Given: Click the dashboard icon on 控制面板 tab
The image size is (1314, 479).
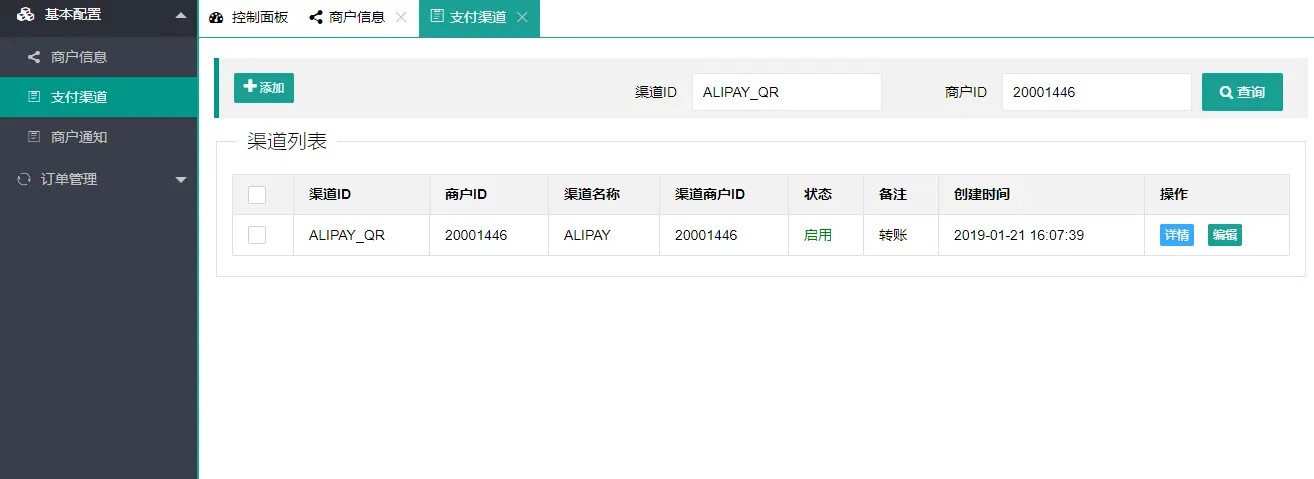Looking at the screenshot, I should 216,17.
